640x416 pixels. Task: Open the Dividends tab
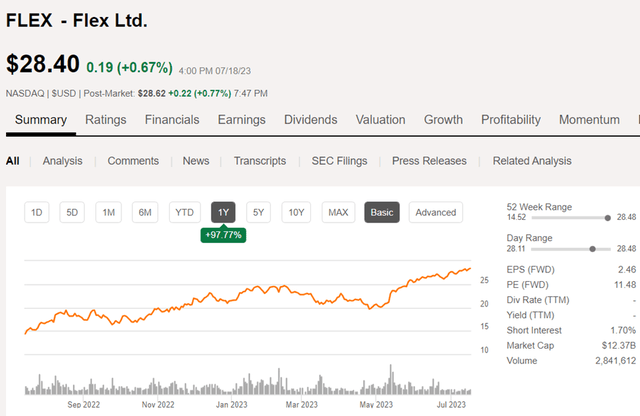pos(311,120)
